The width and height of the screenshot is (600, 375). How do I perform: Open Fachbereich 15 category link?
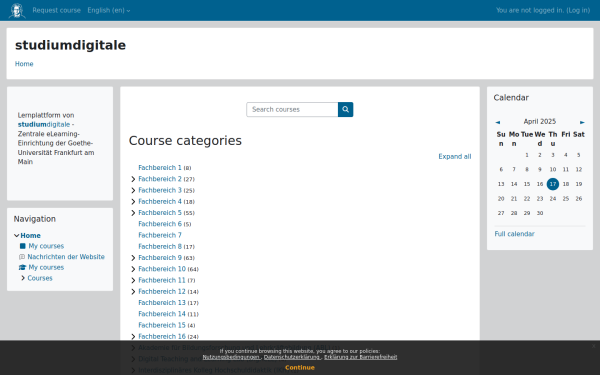(162, 325)
